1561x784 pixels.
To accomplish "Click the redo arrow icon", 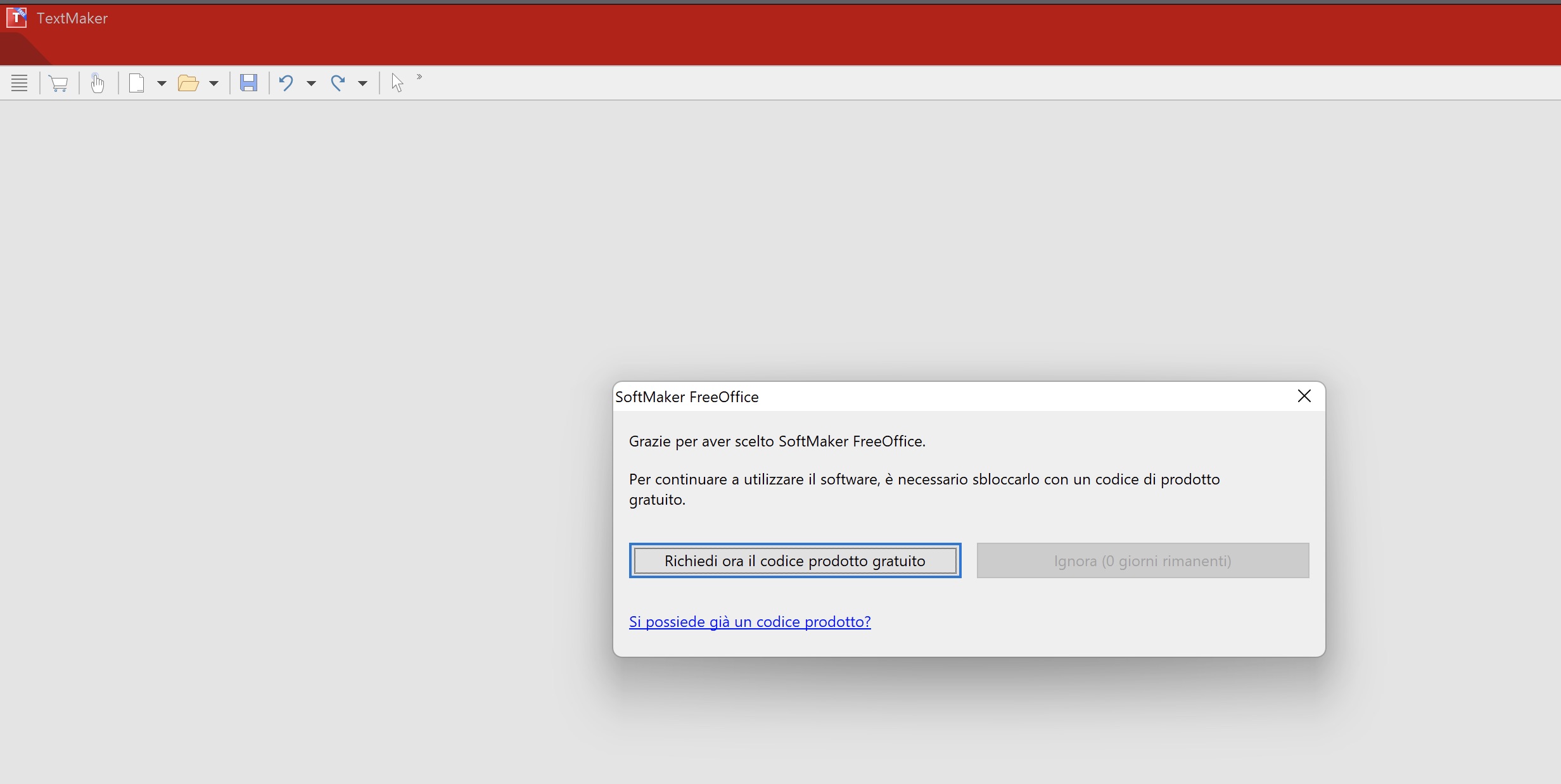I will click(x=338, y=83).
